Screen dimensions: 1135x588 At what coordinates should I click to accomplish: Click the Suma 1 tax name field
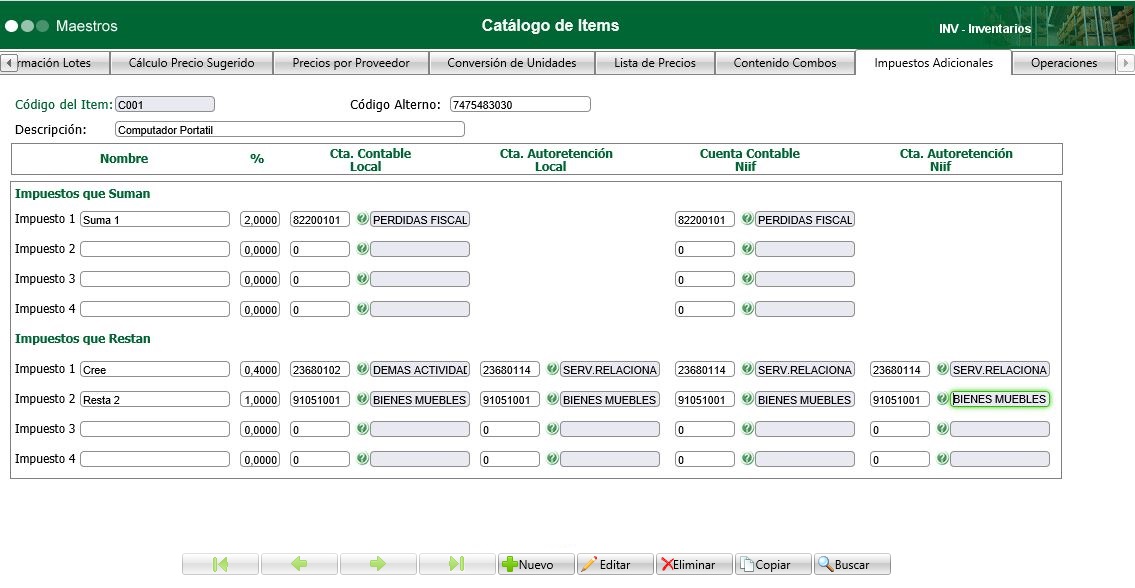[155, 219]
